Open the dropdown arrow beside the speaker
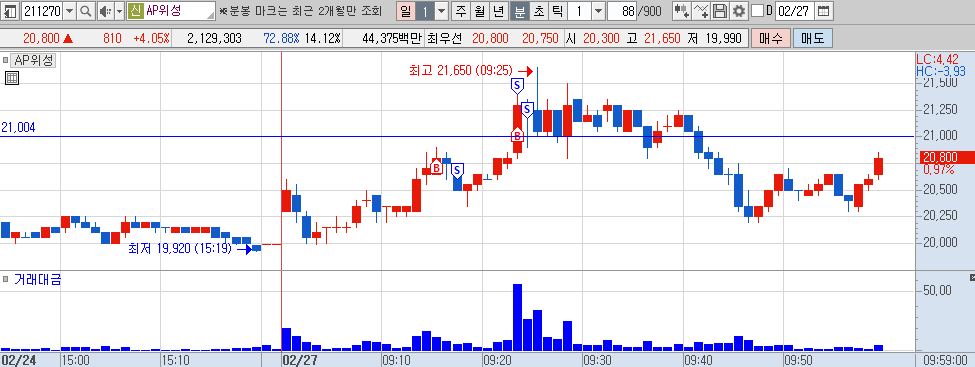The height and width of the screenshot is (367, 975). [x=119, y=11]
